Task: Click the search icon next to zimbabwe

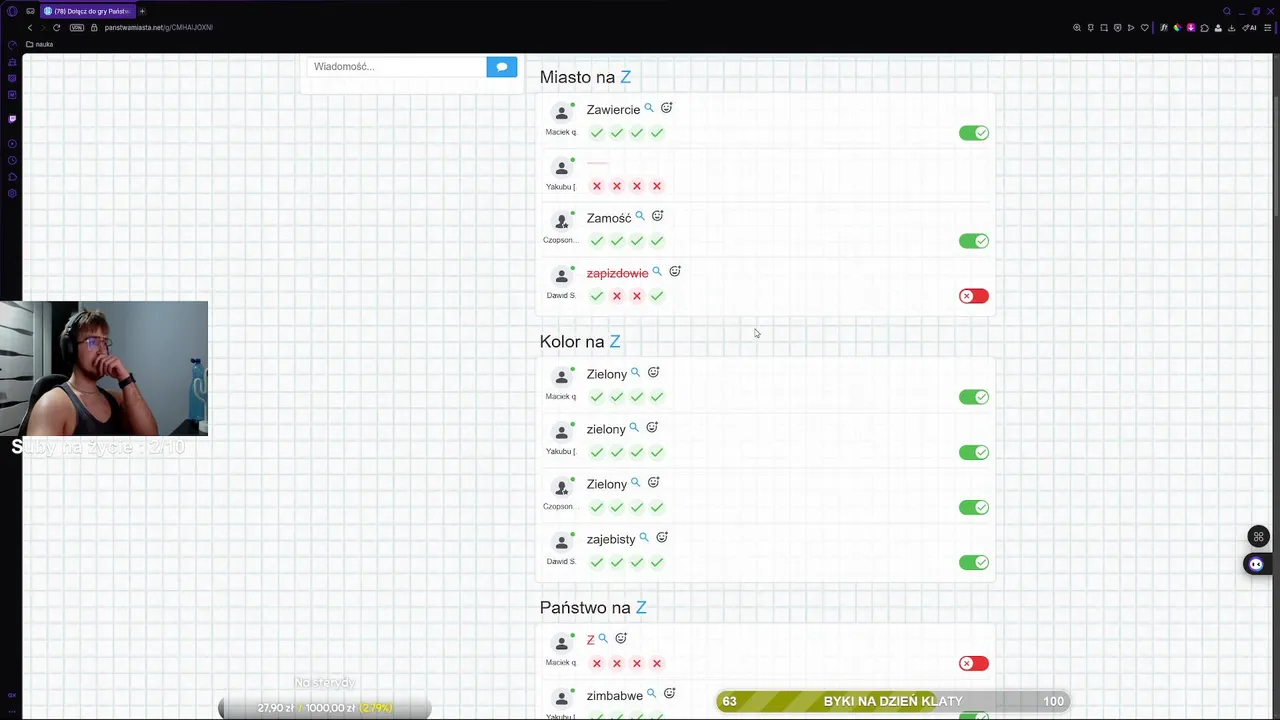Action: 651,694
